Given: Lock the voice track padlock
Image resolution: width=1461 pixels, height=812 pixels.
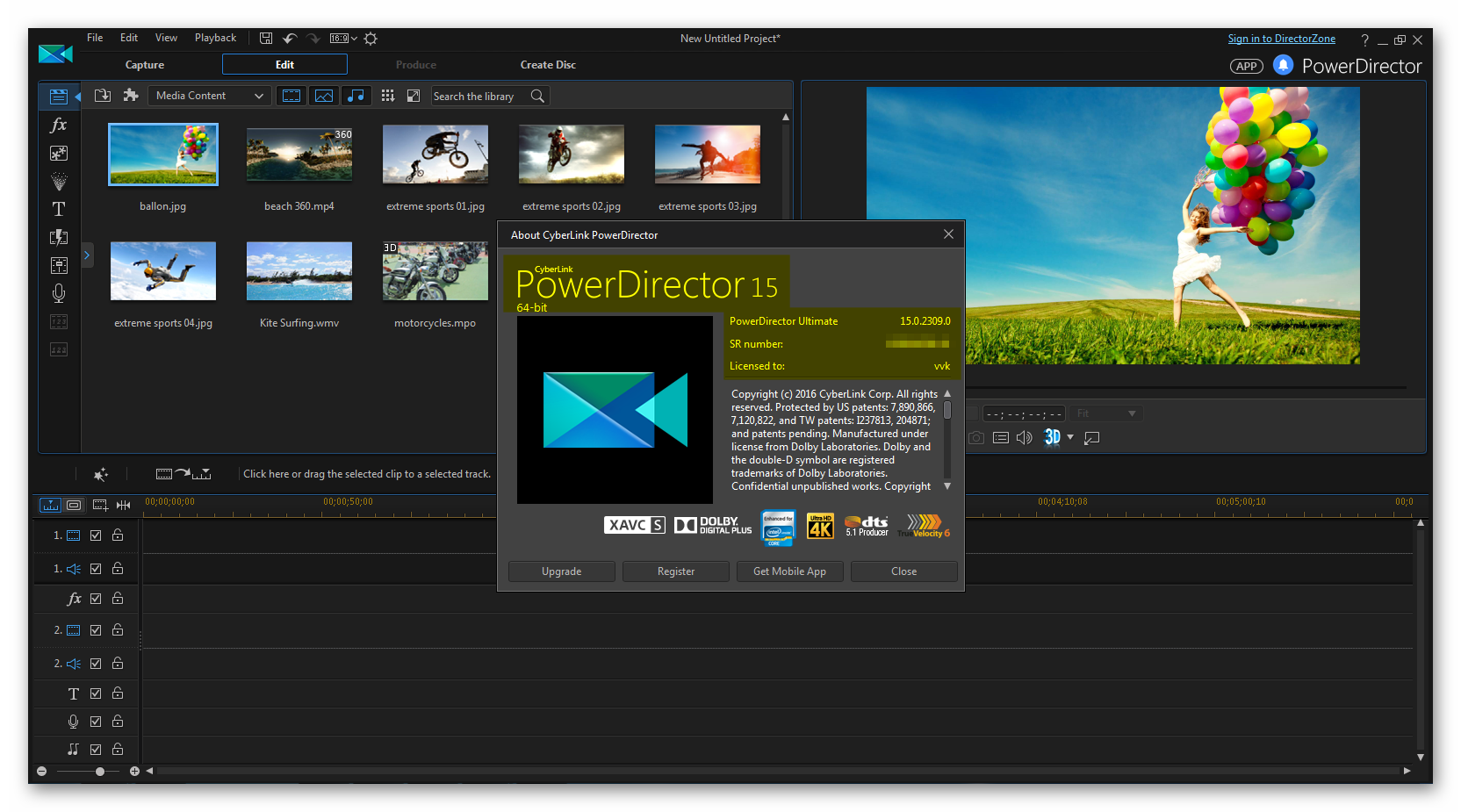Looking at the screenshot, I should coord(118,721).
